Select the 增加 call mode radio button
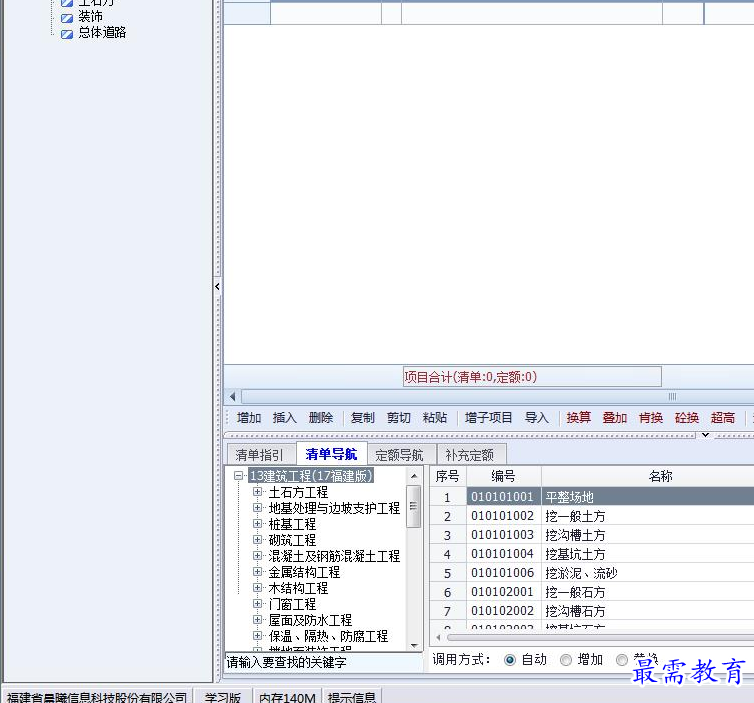The height and width of the screenshot is (703, 754). 566,660
